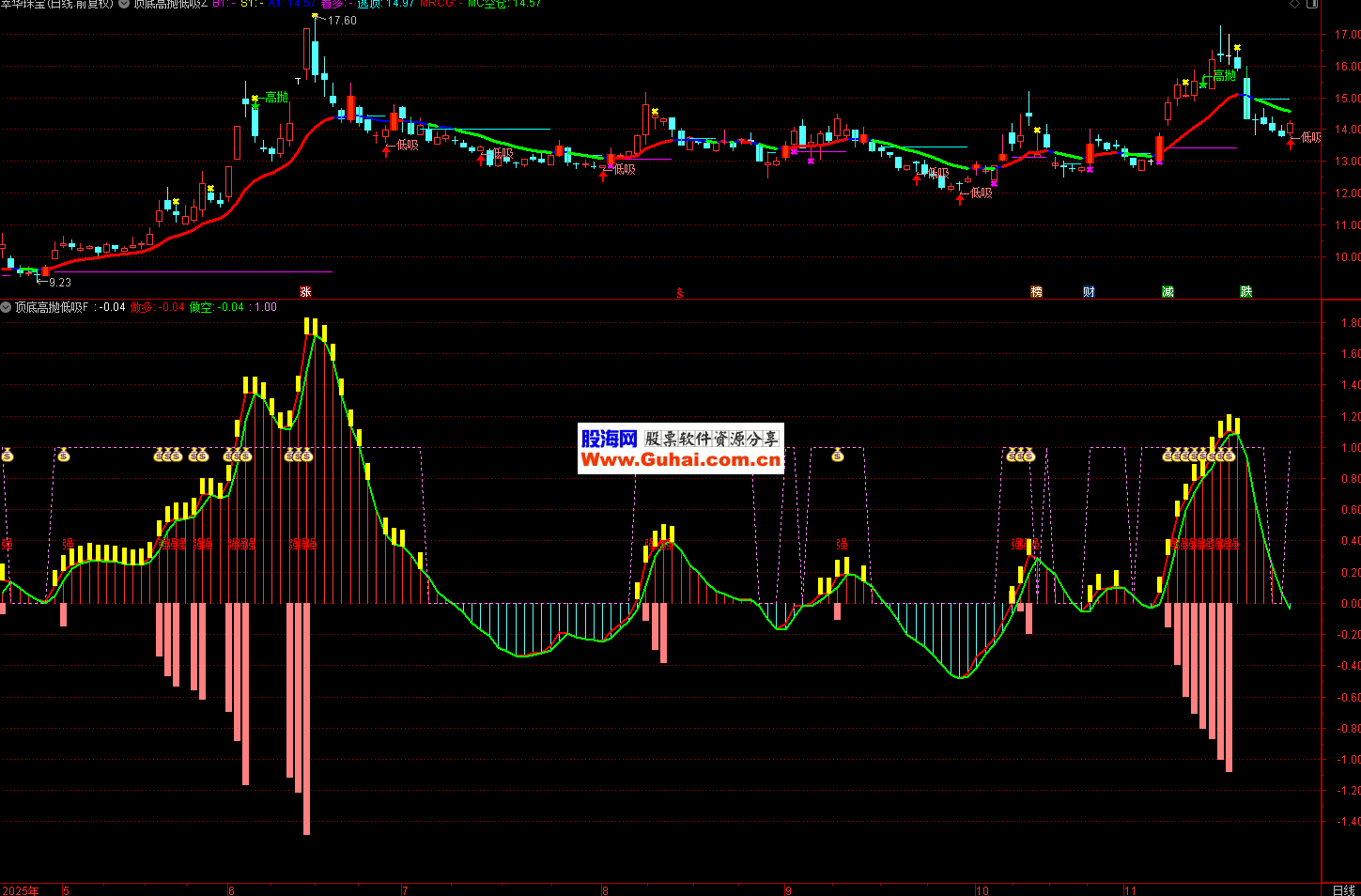Expand the 顶底高抛低吸F sub-chart indicator dropdown
The width and height of the screenshot is (1361, 896).
[x=7, y=307]
